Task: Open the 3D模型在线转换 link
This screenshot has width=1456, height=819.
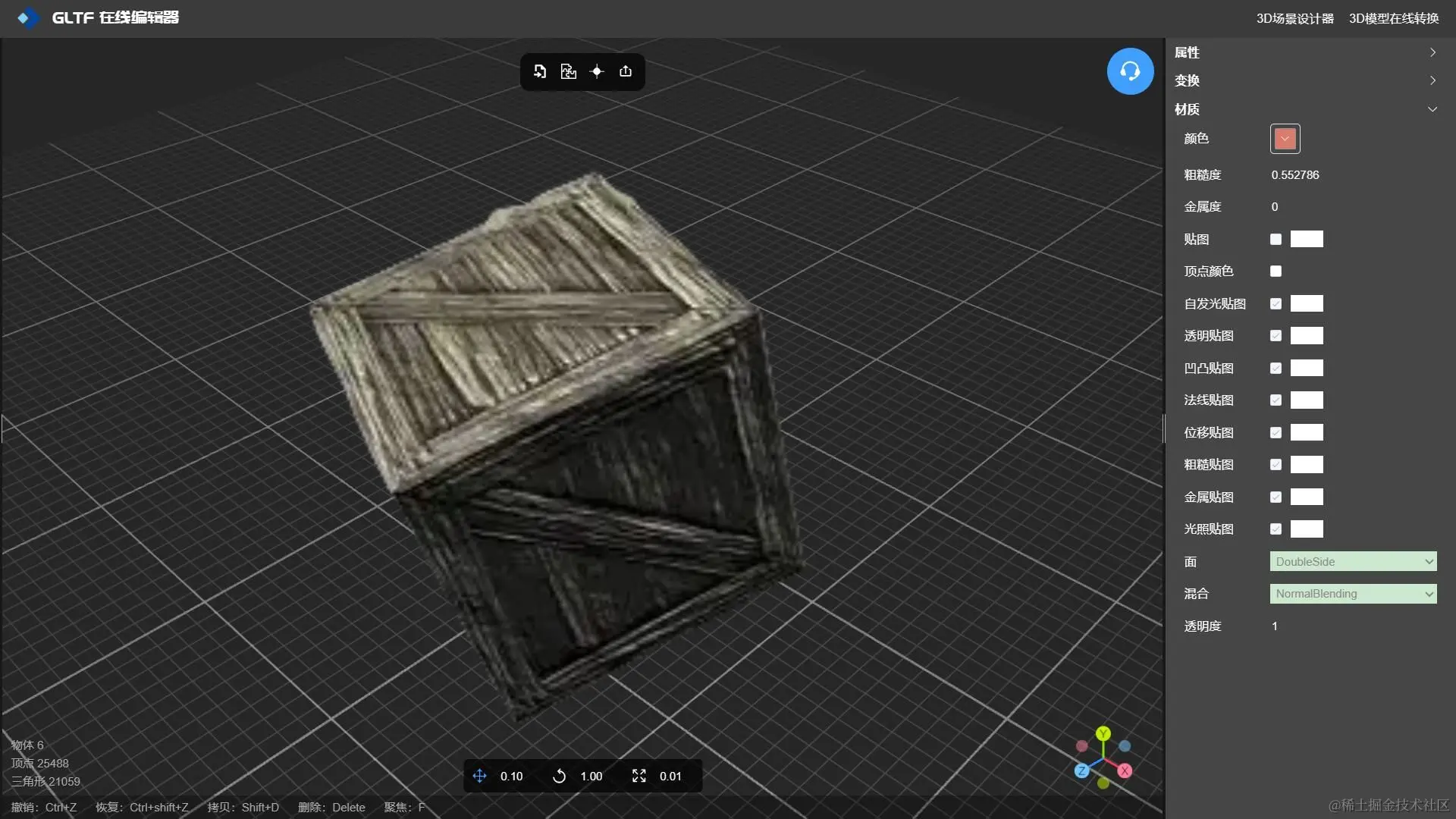Action: [x=1393, y=18]
